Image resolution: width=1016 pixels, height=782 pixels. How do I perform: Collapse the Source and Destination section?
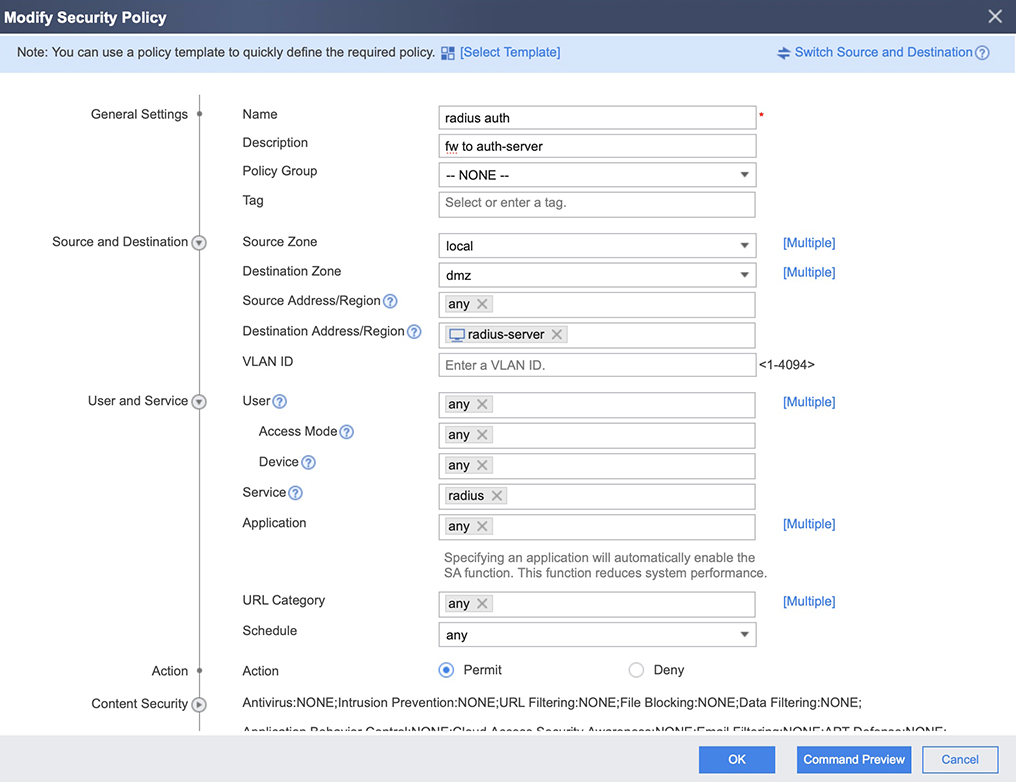(x=199, y=243)
